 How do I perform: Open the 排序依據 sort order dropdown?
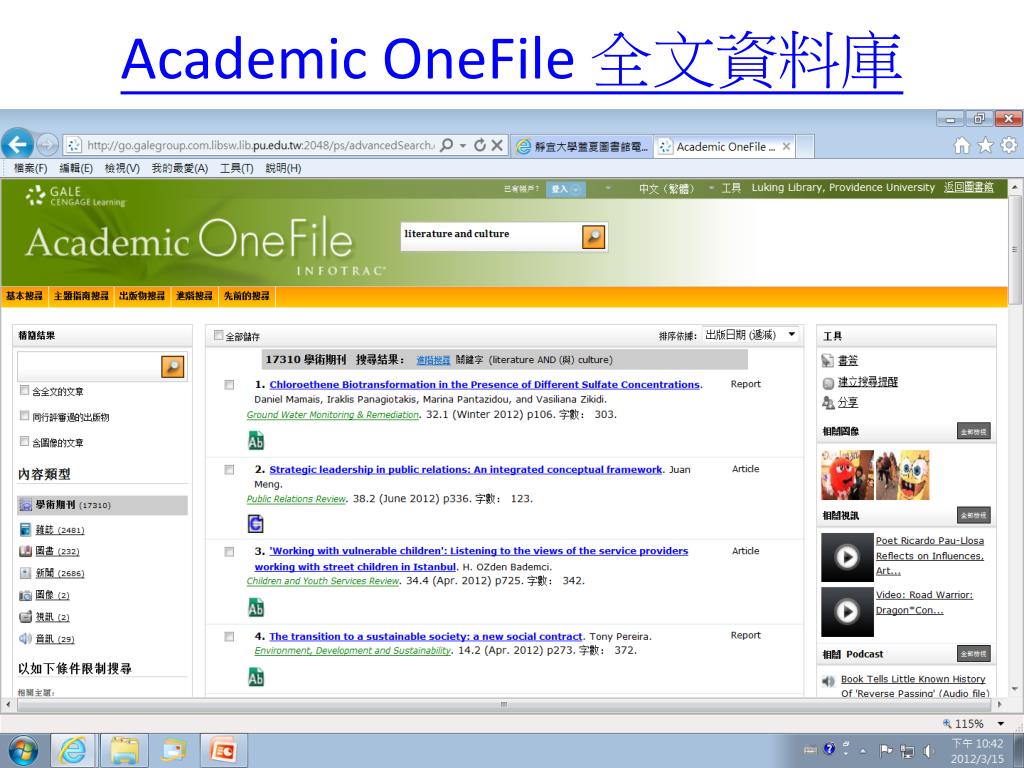pos(751,335)
